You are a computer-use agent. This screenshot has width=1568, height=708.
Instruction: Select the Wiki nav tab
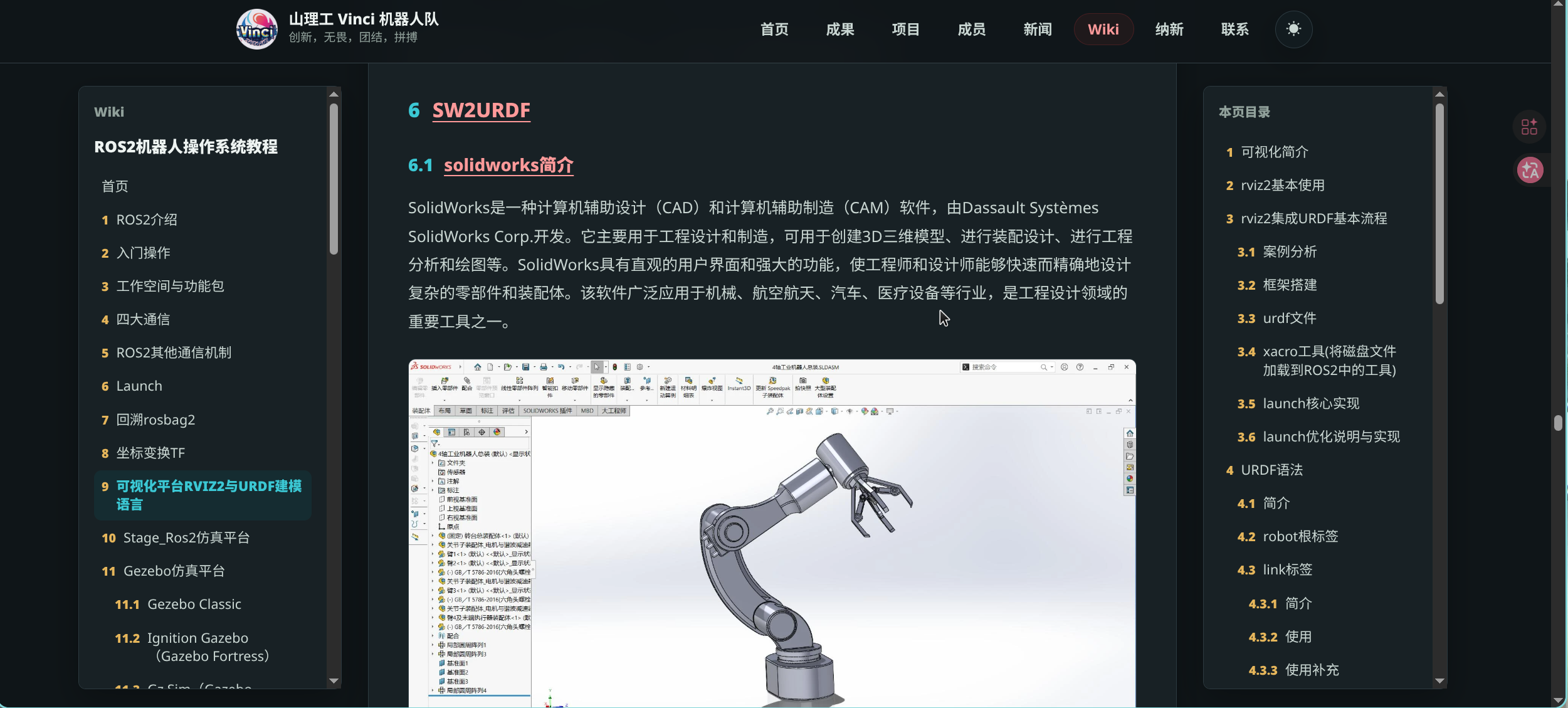(x=1103, y=29)
